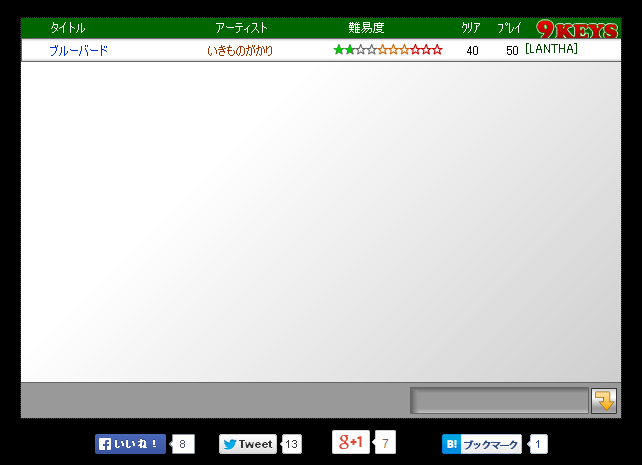Open the song ブルーバード
Image resolution: width=642 pixels, height=465 pixels.
[x=78, y=50]
